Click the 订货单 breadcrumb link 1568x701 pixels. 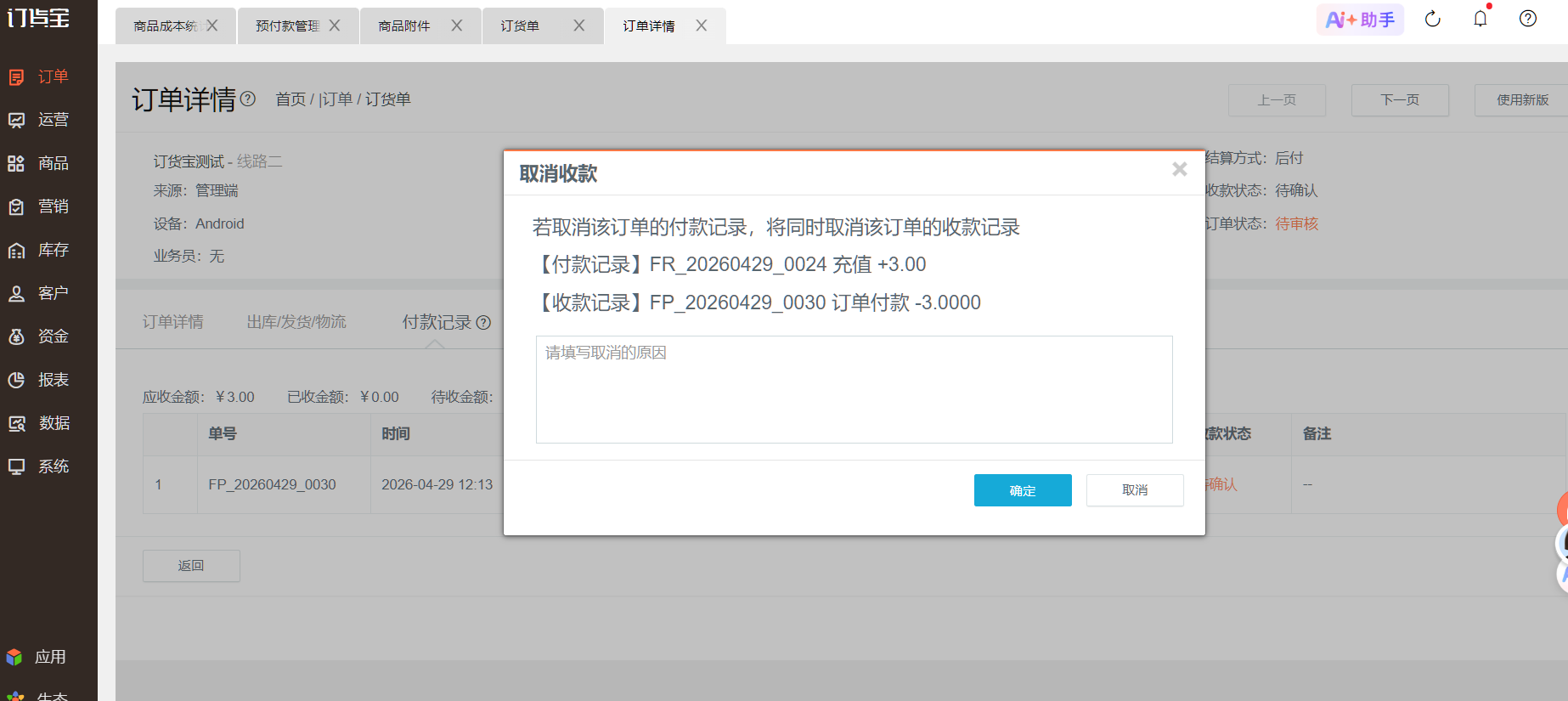pos(388,99)
